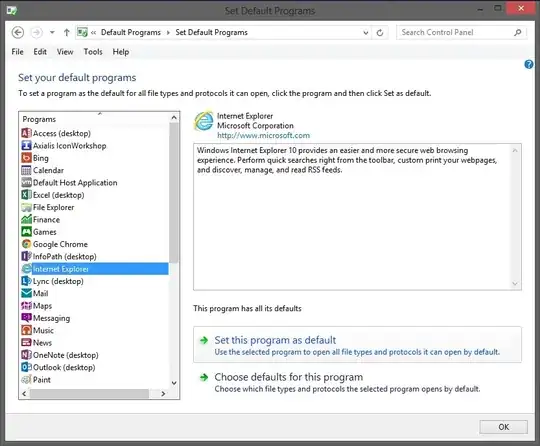Expand the address bar history dropdown
This screenshot has height=446, width=540.
[366, 33]
